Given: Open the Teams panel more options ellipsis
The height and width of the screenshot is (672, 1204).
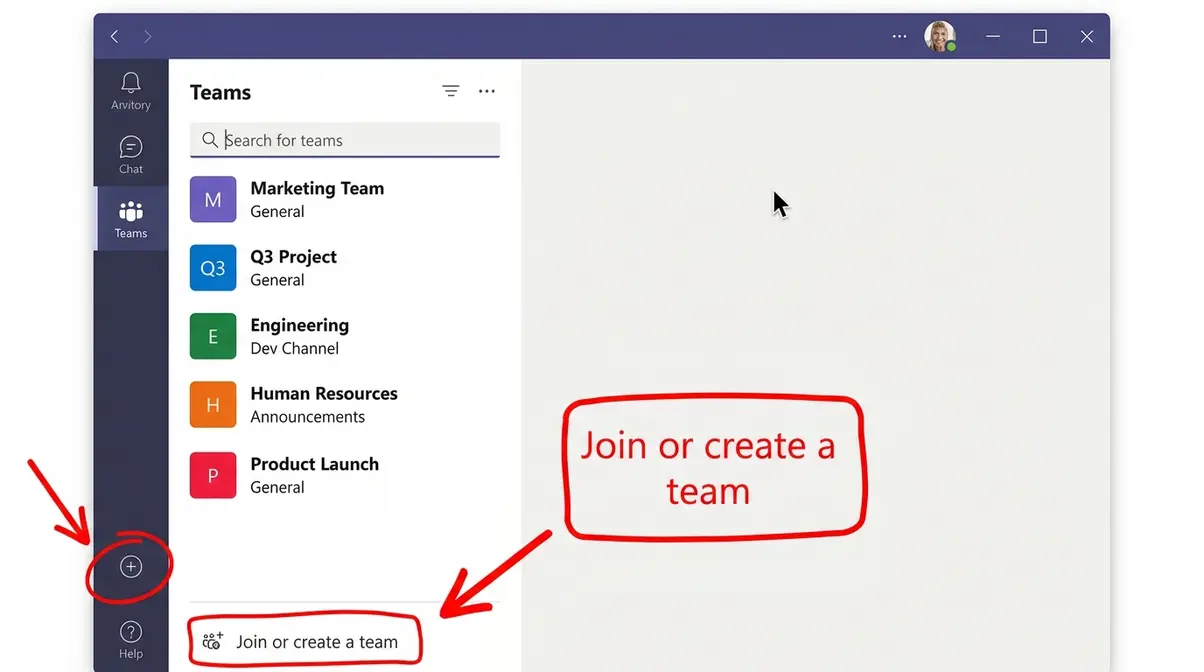Looking at the screenshot, I should point(487,91).
